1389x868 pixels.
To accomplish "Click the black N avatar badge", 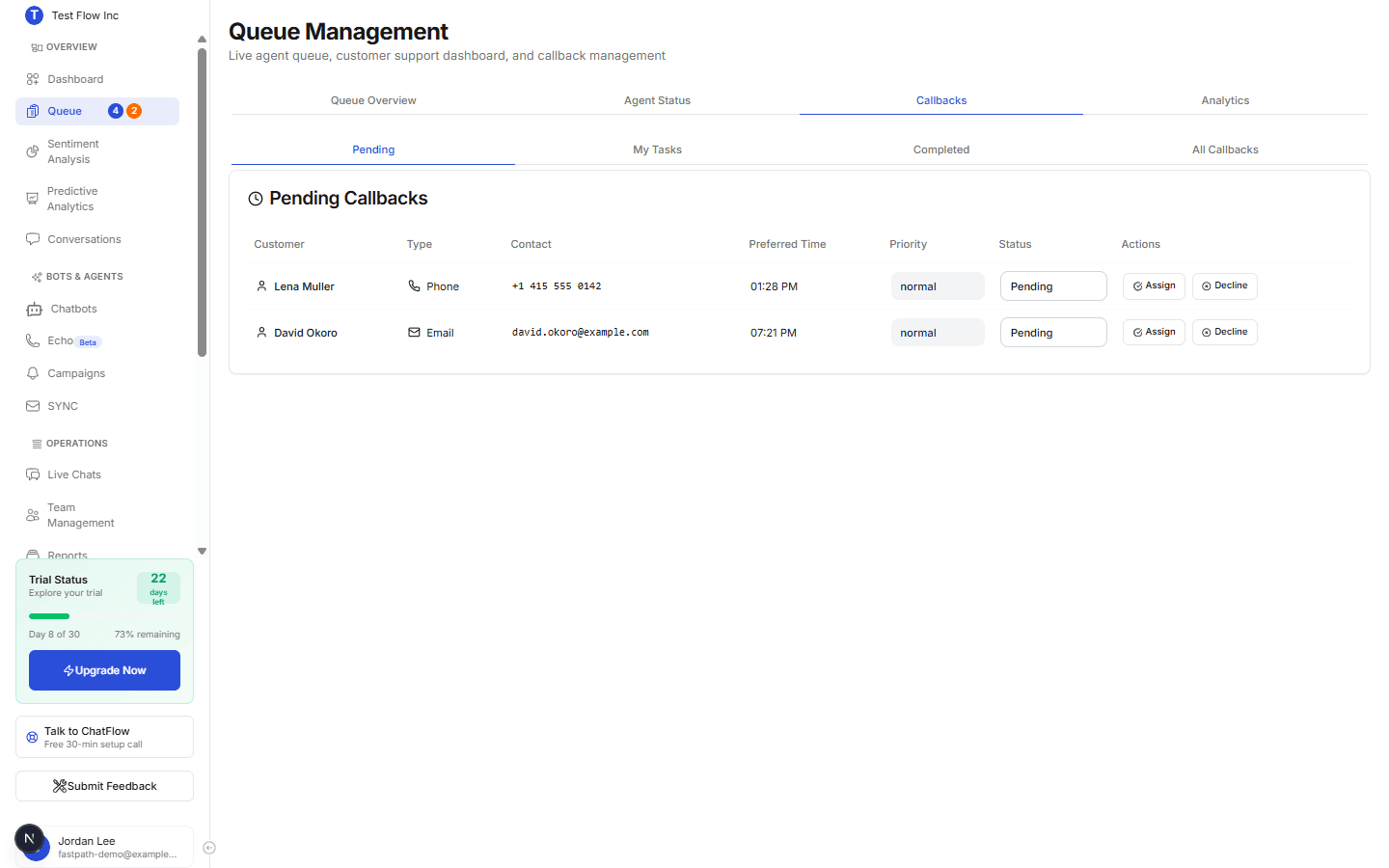I will click(29, 838).
